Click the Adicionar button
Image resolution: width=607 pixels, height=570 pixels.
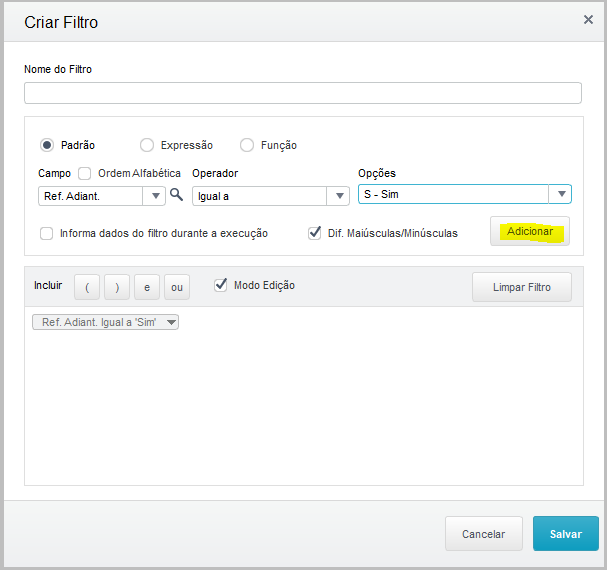click(x=530, y=231)
